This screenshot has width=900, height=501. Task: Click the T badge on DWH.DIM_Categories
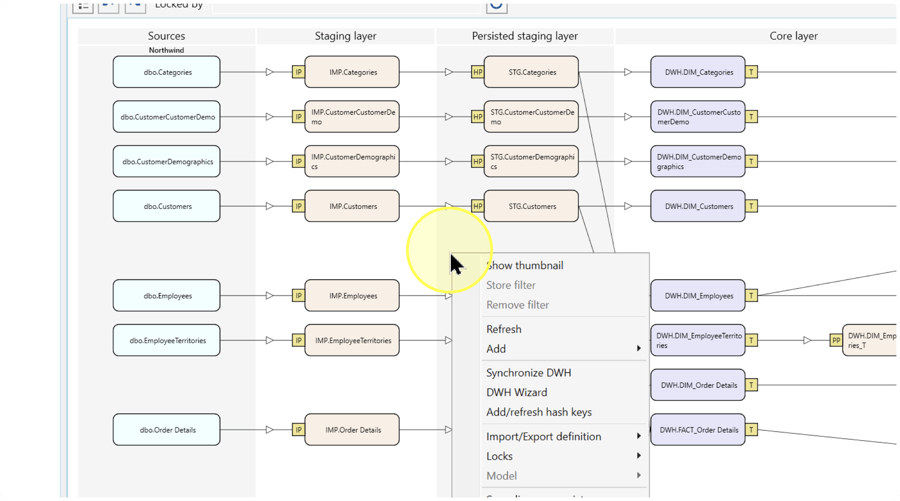coord(751,72)
